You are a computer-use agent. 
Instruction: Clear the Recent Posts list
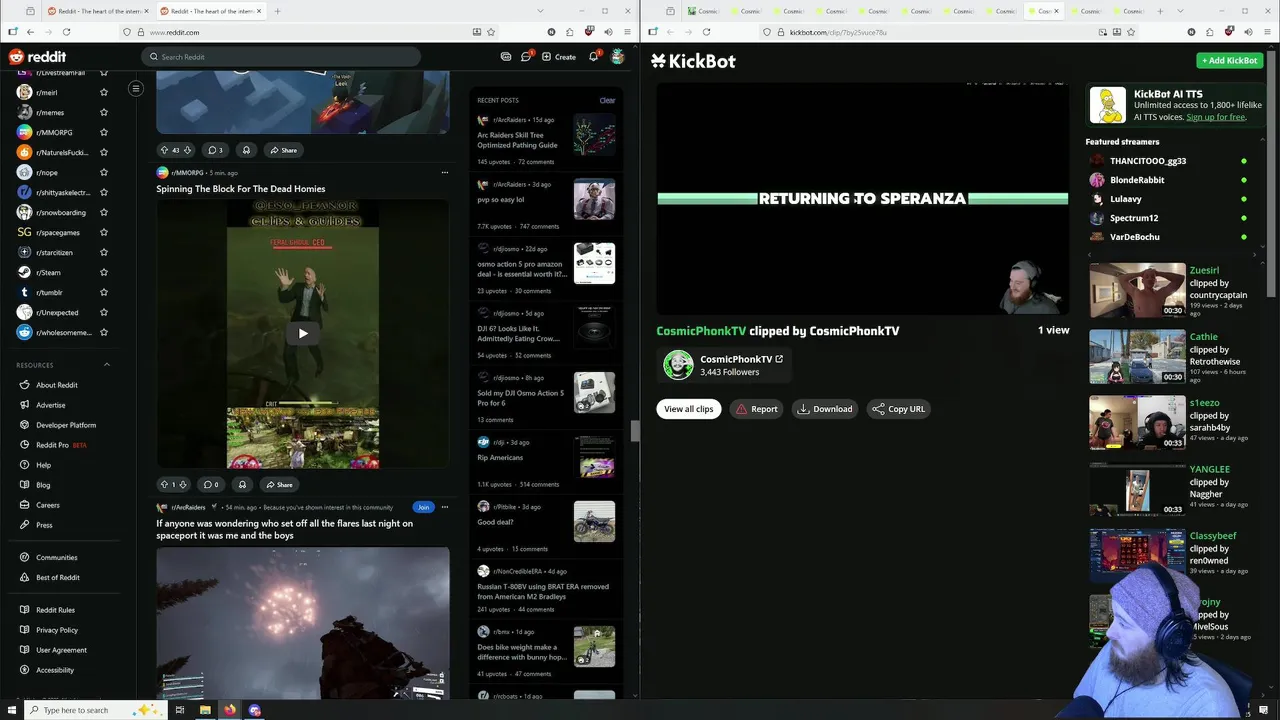(x=607, y=100)
